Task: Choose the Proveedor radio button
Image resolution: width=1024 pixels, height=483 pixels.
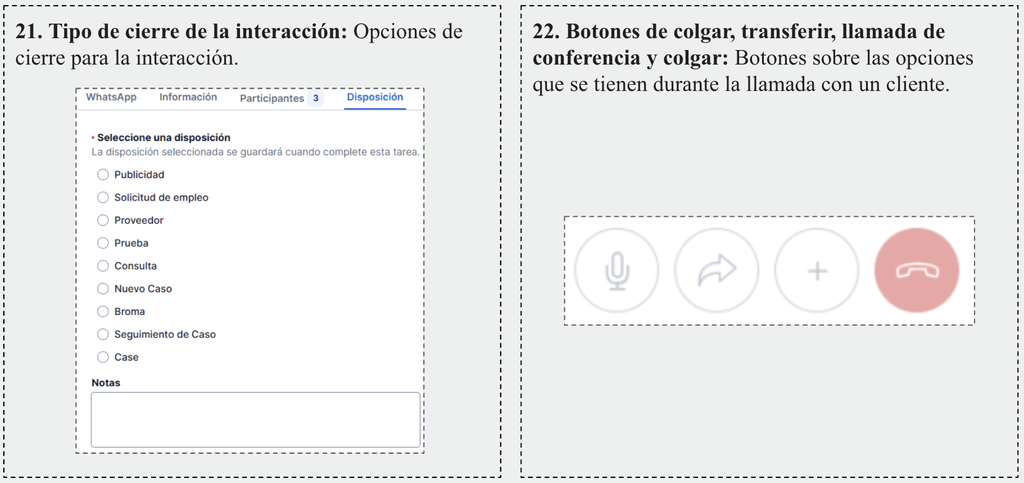Action: pos(103,220)
